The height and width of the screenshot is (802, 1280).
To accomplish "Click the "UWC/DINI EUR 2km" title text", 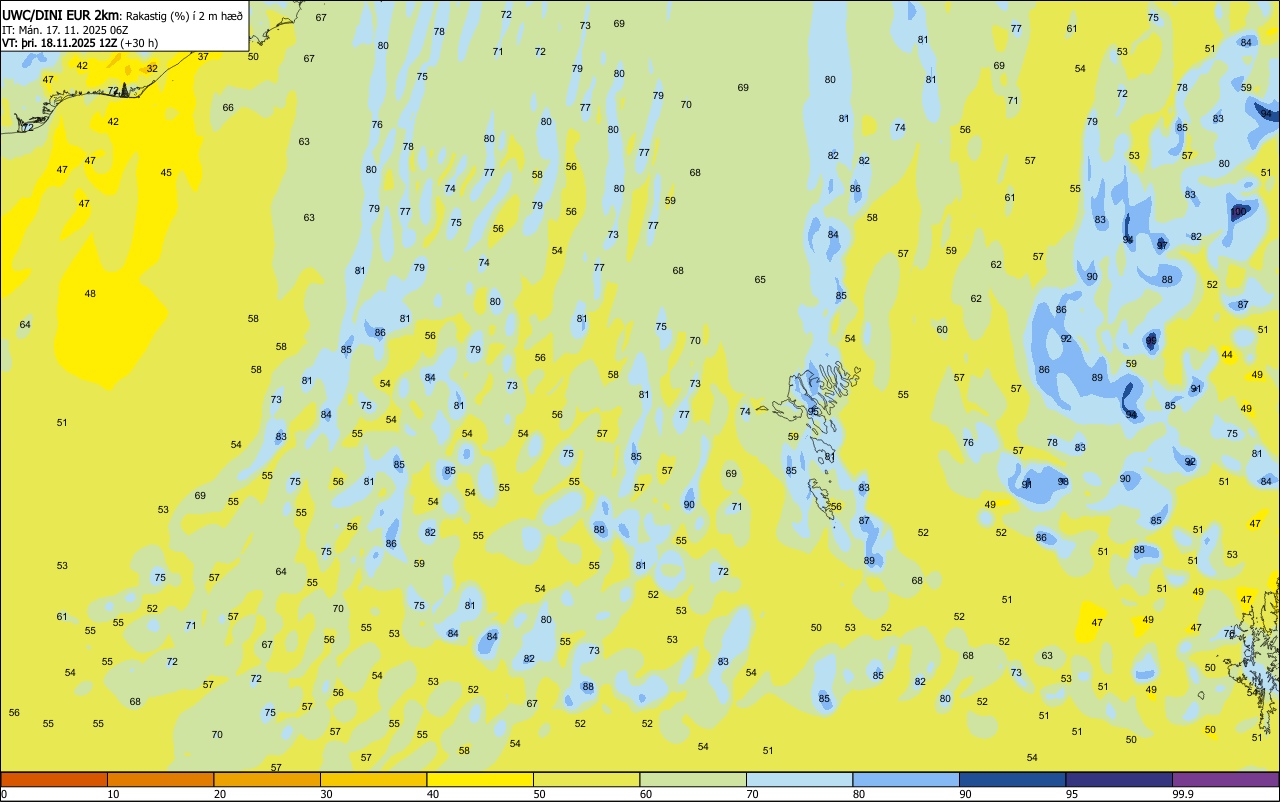I will point(60,15).
